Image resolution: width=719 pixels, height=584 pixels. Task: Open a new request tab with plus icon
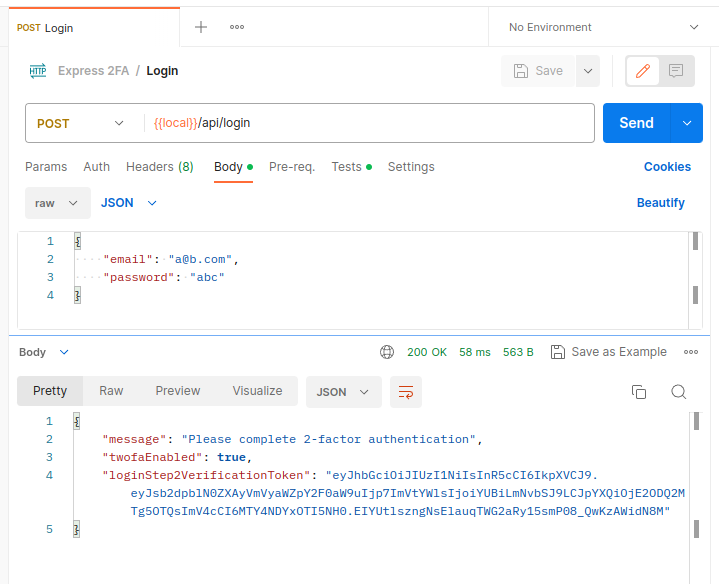click(201, 27)
